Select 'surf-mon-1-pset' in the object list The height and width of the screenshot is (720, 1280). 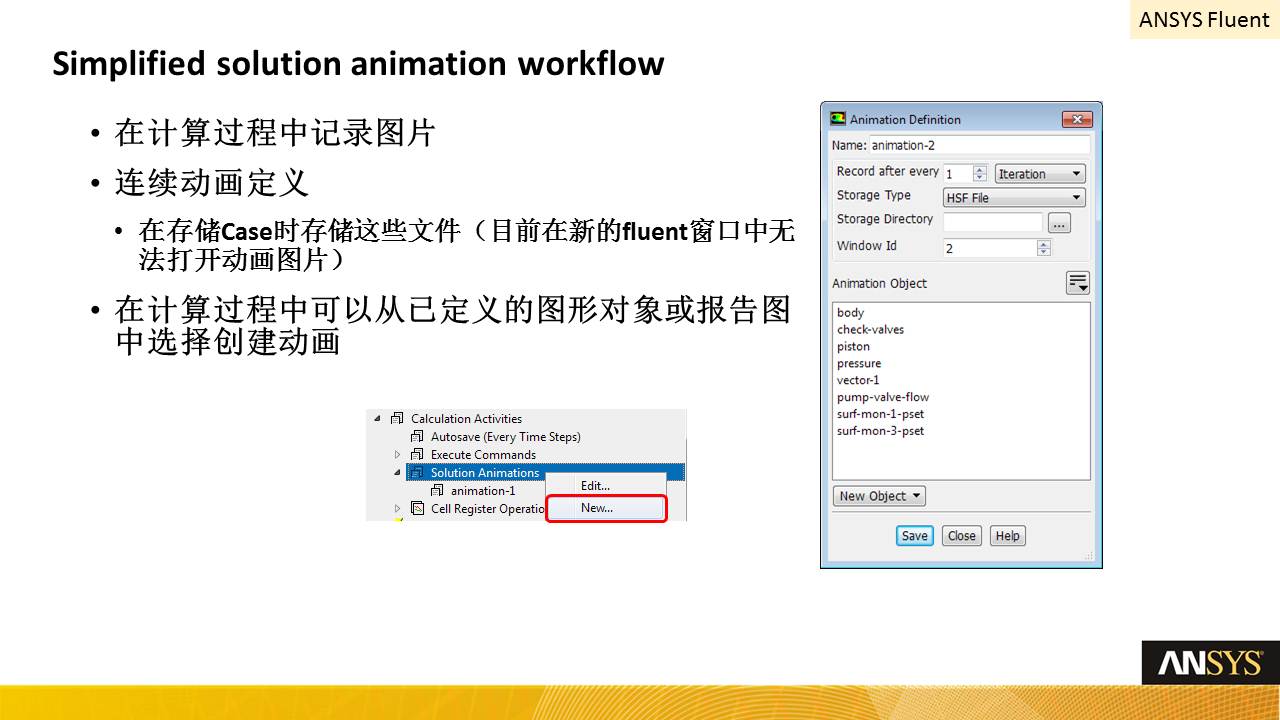pyautogui.click(x=880, y=414)
